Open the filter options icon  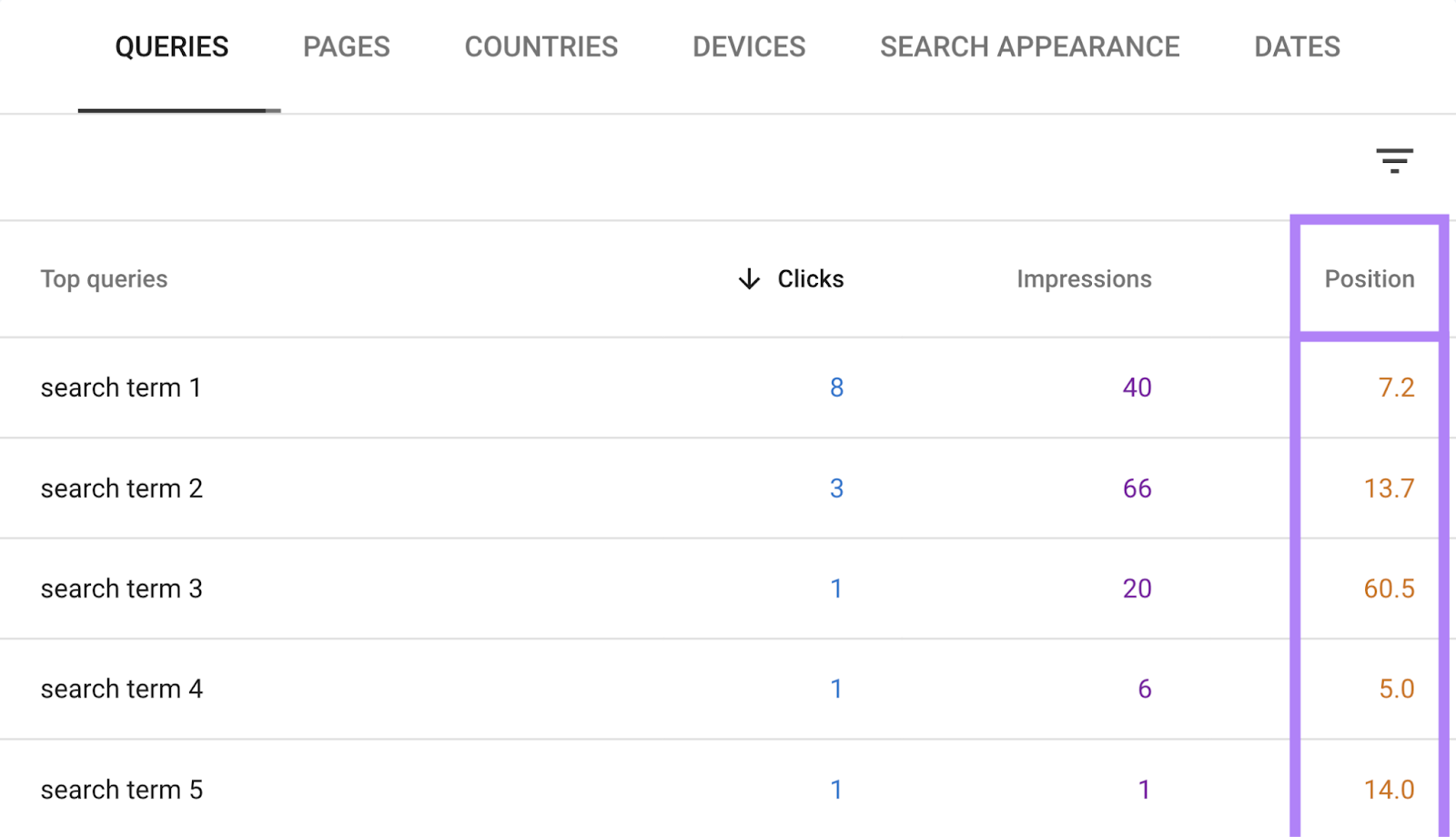pos(1395,160)
